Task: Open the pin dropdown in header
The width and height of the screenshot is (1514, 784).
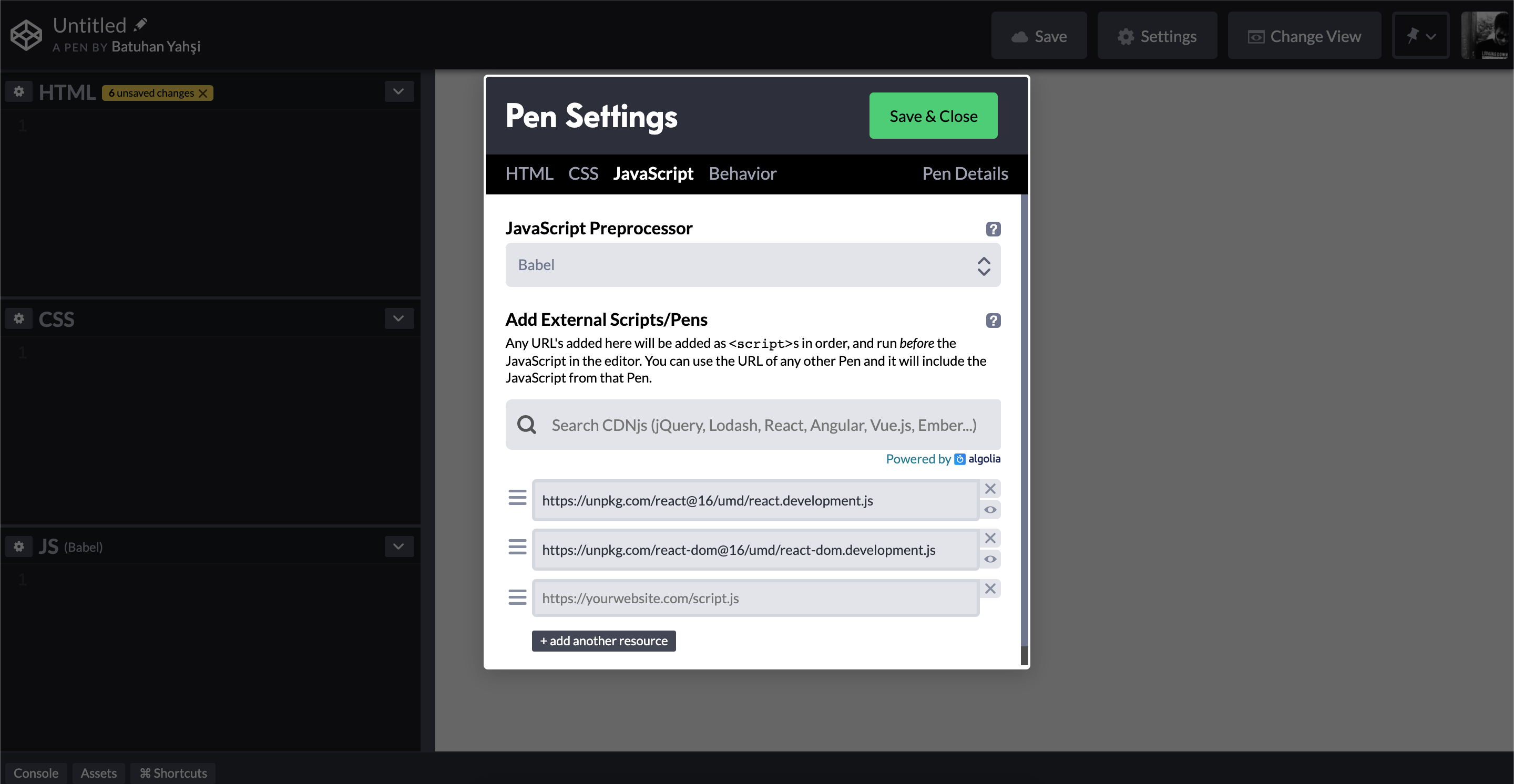Action: click(x=1420, y=36)
